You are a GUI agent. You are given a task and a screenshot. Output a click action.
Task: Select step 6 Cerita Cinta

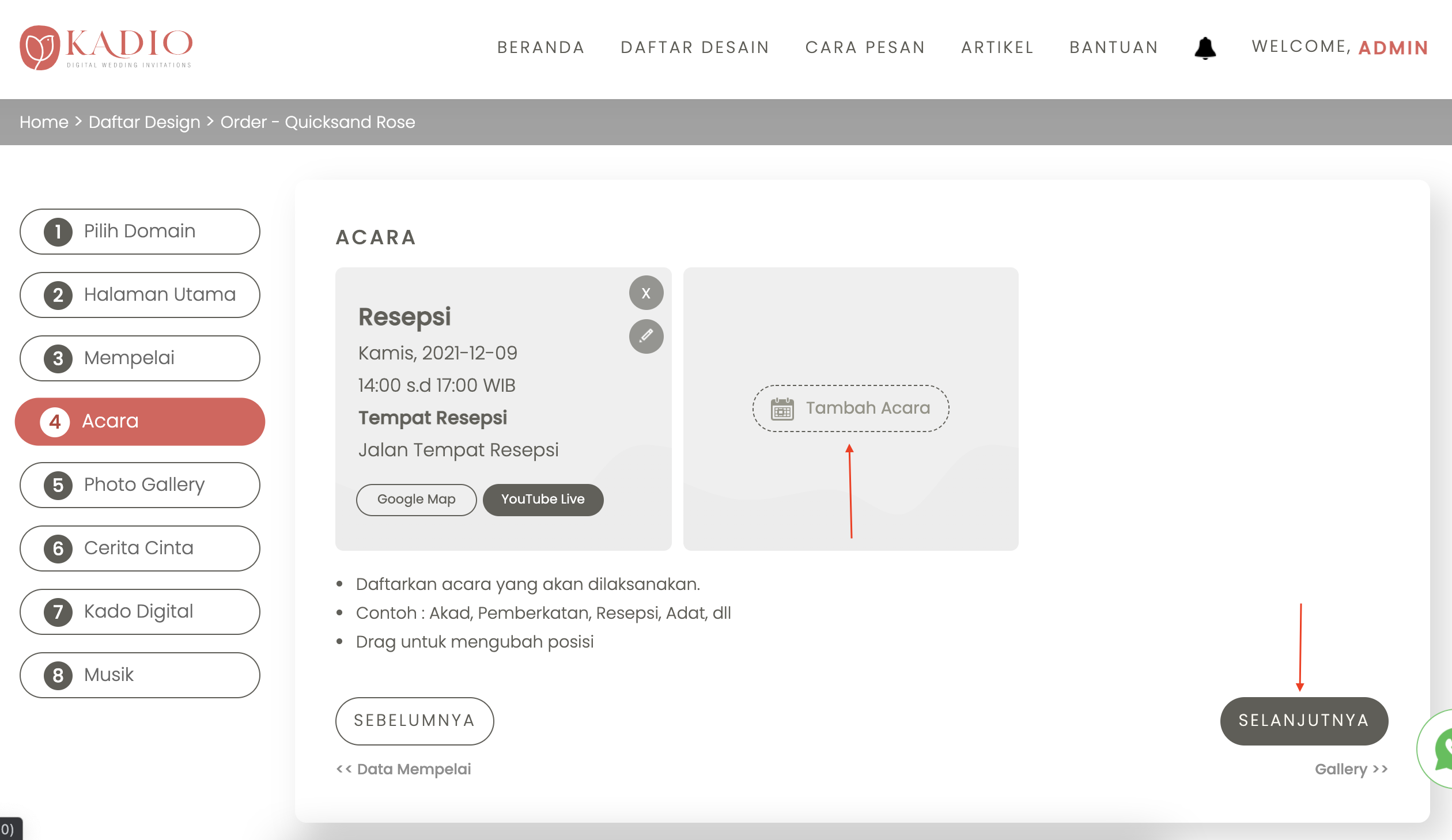tap(140, 548)
